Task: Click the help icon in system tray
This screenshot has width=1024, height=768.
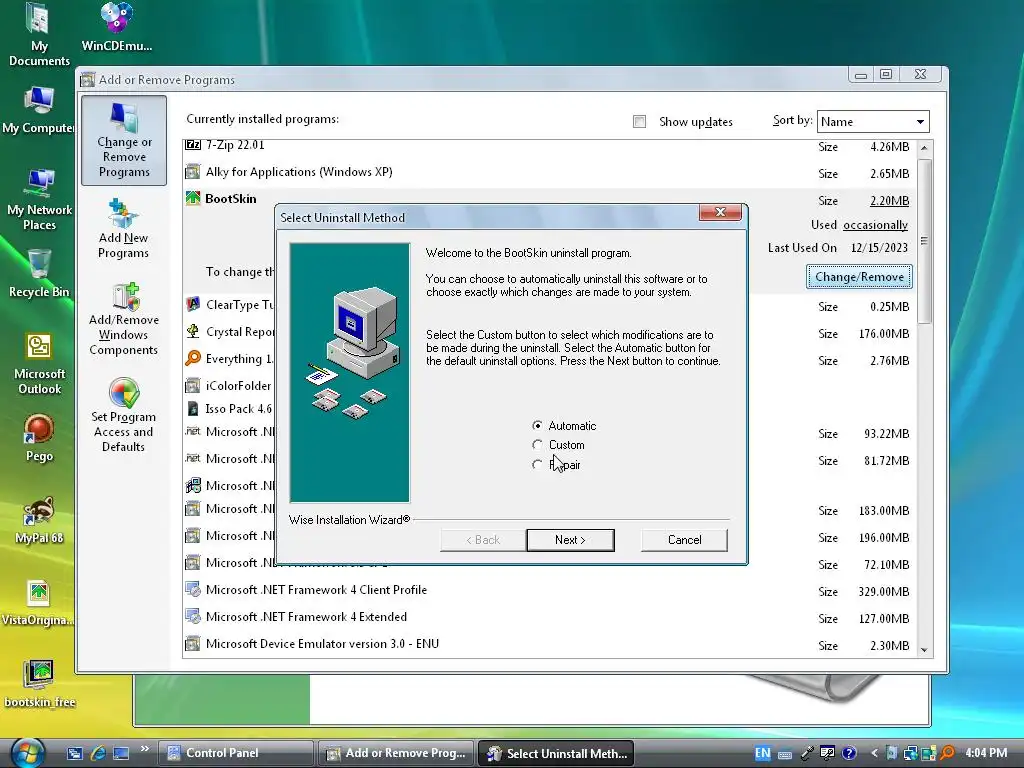Action: [x=848, y=753]
